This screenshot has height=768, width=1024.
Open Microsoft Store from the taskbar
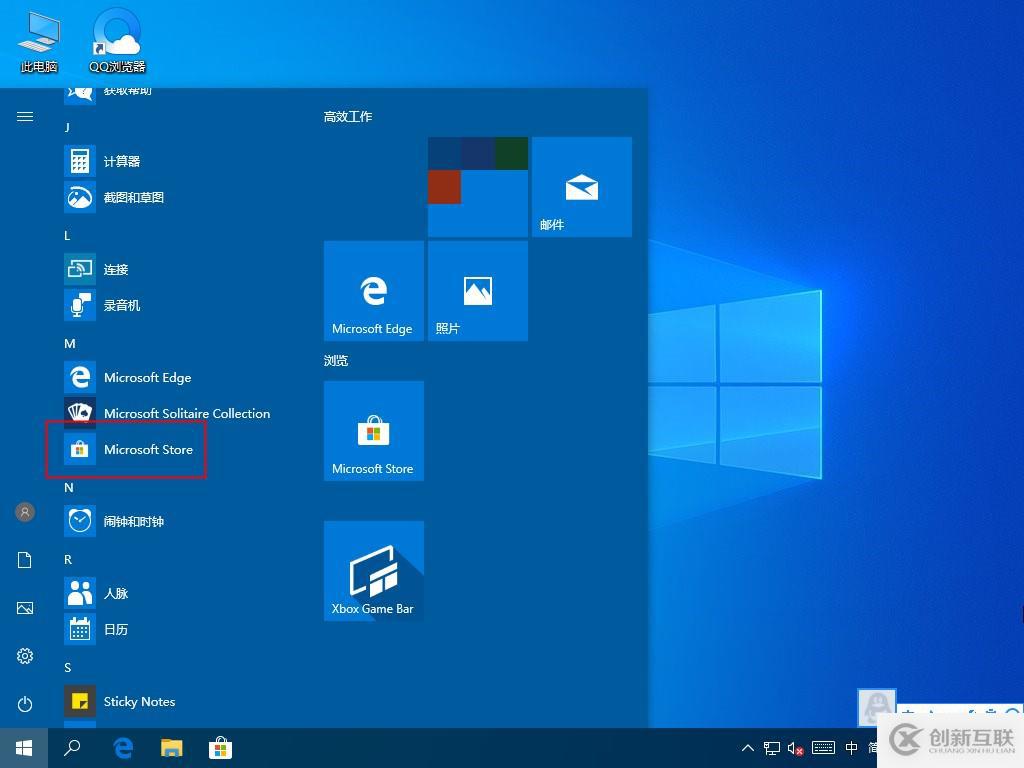click(x=221, y=748)
